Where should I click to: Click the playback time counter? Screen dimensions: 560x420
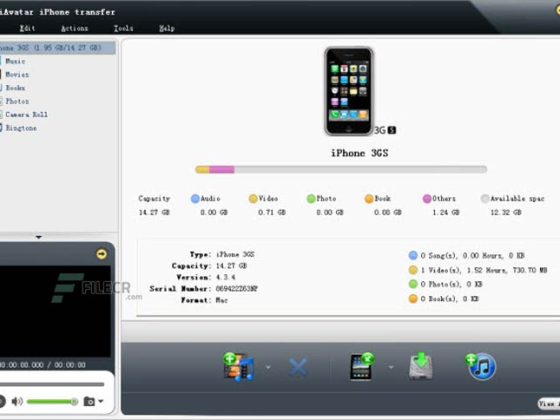click(43, 365)
